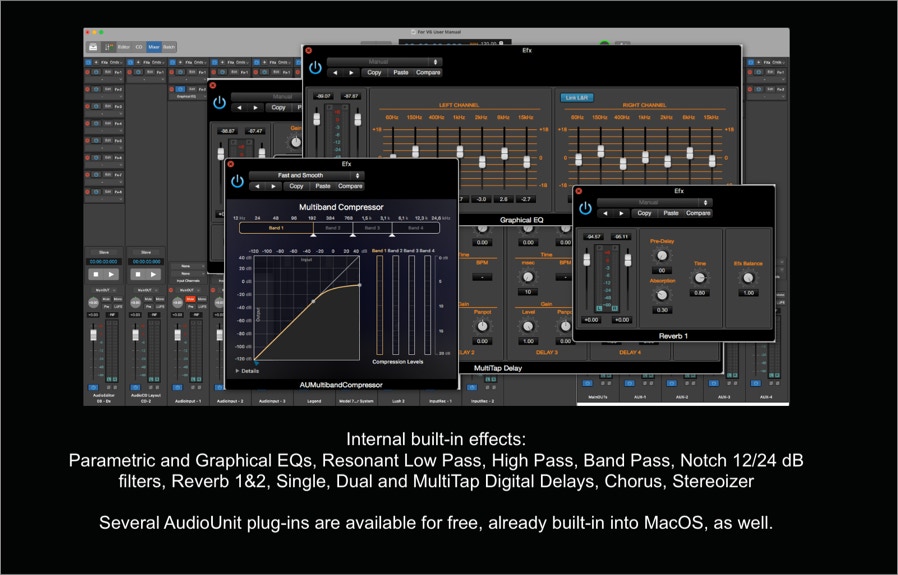Toggle the Link L&R button in Graphical EQ
This screenshot has width=898, height=575.
pyautogui.click(x=577, y=98)
